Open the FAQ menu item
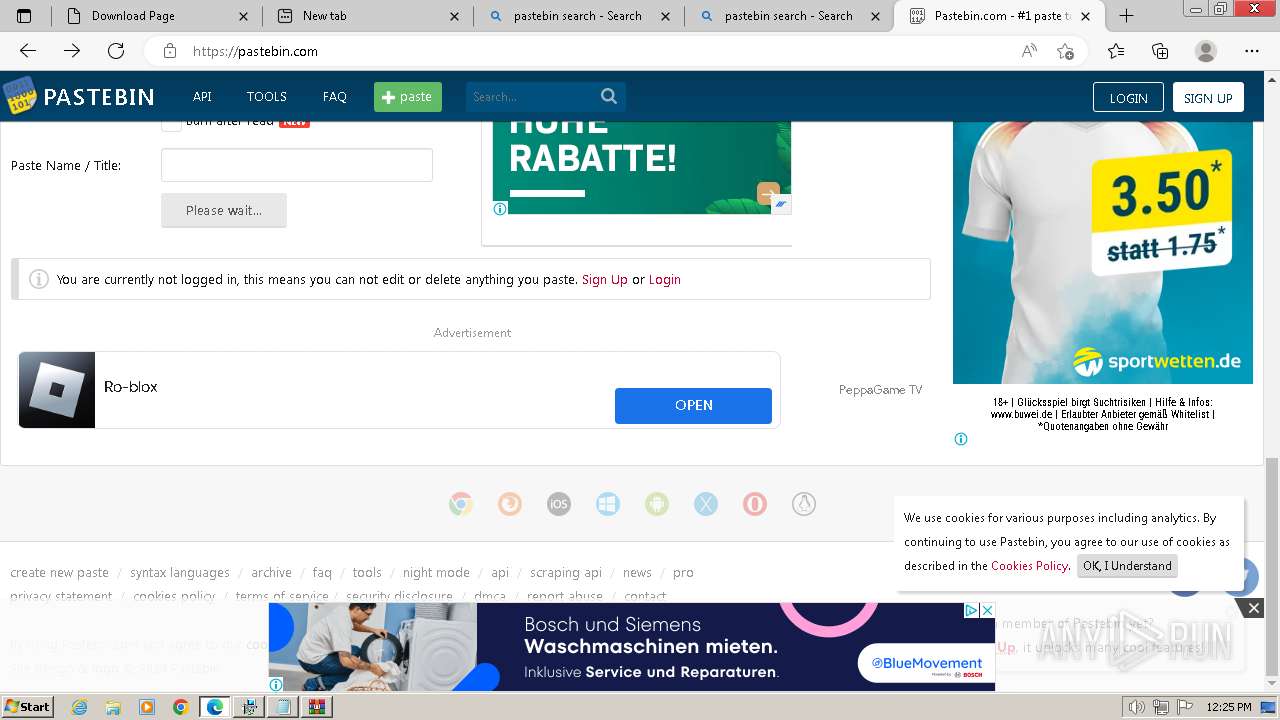The width and height of the screenshot is (1280, 720). point(335,97)
